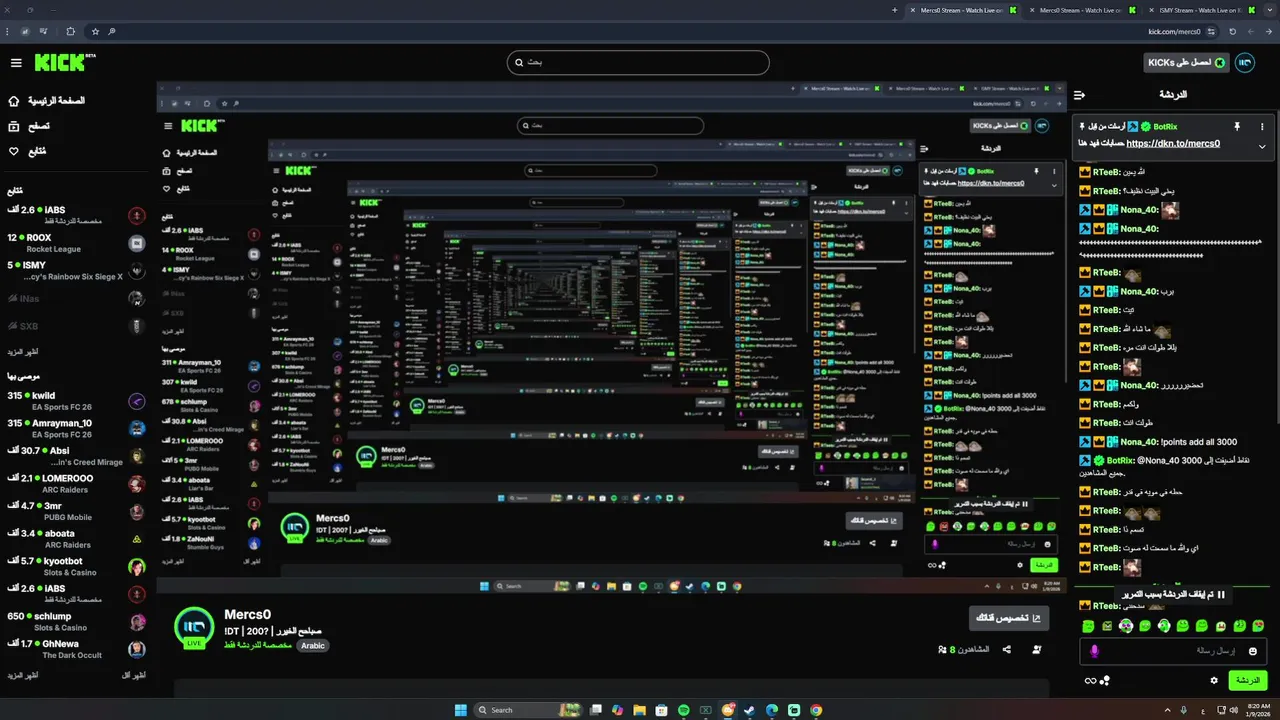Image resolution: width=1280 pixels, height=720 pixels.
Task: Reload the page via browser refresh icon
Action: coord(1233,32)
